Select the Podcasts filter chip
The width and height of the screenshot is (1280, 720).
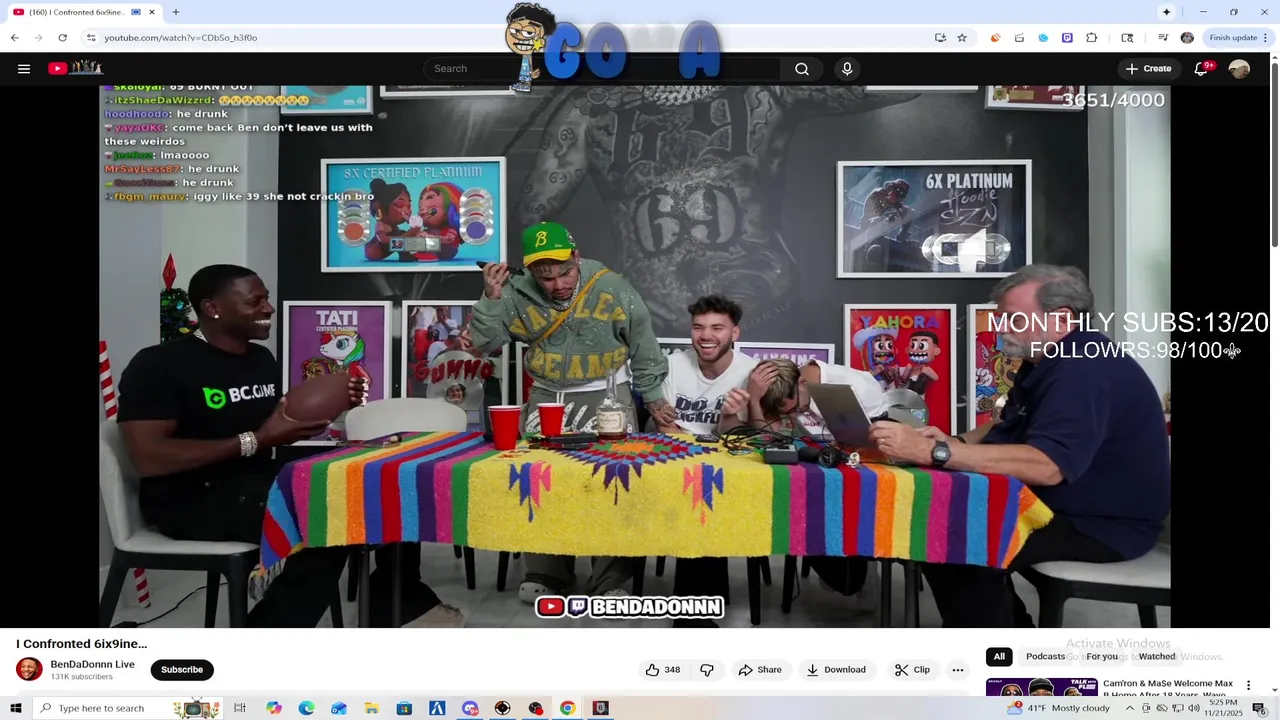pos(1045,656)
